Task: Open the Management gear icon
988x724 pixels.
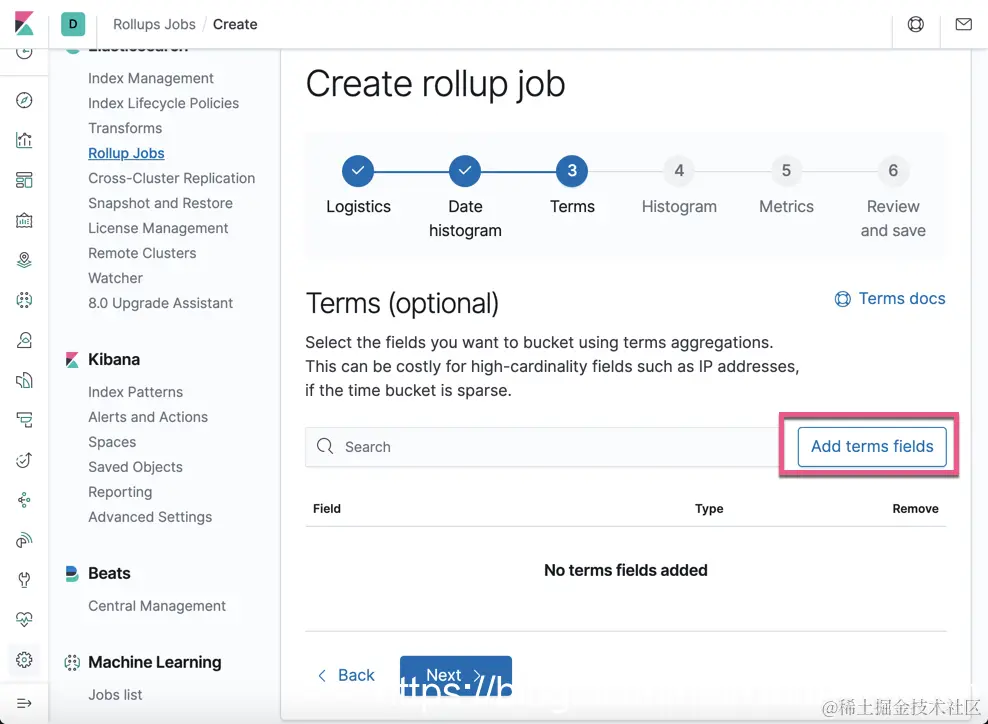Action: [24, 660]
